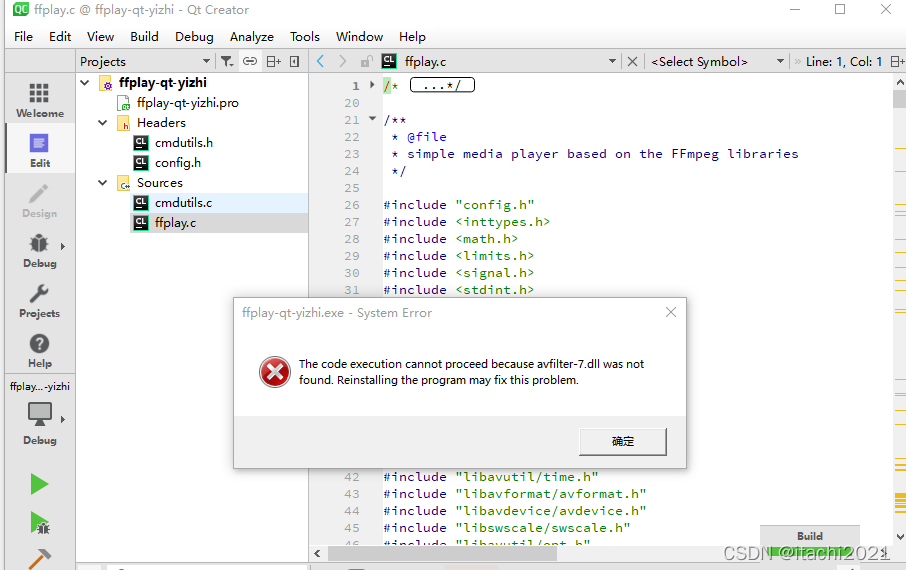Toggle synchronize with editor link icon
The image size is (906, 570).
click(x=250, y=61)
